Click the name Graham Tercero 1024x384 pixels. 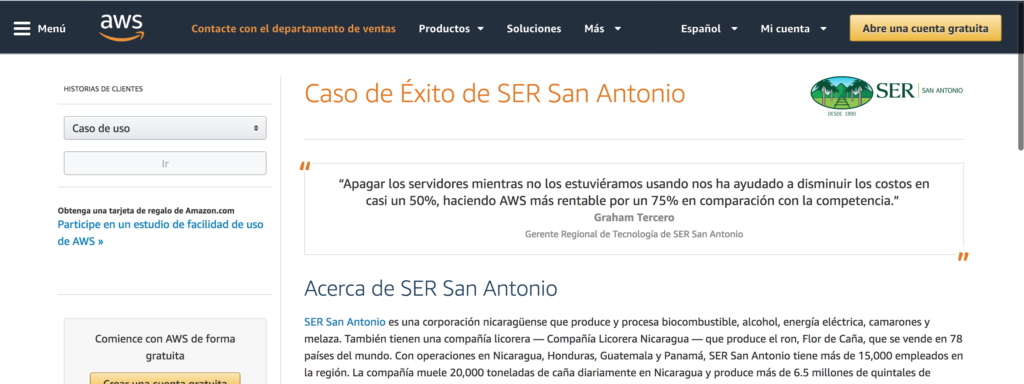coord(633,217)
